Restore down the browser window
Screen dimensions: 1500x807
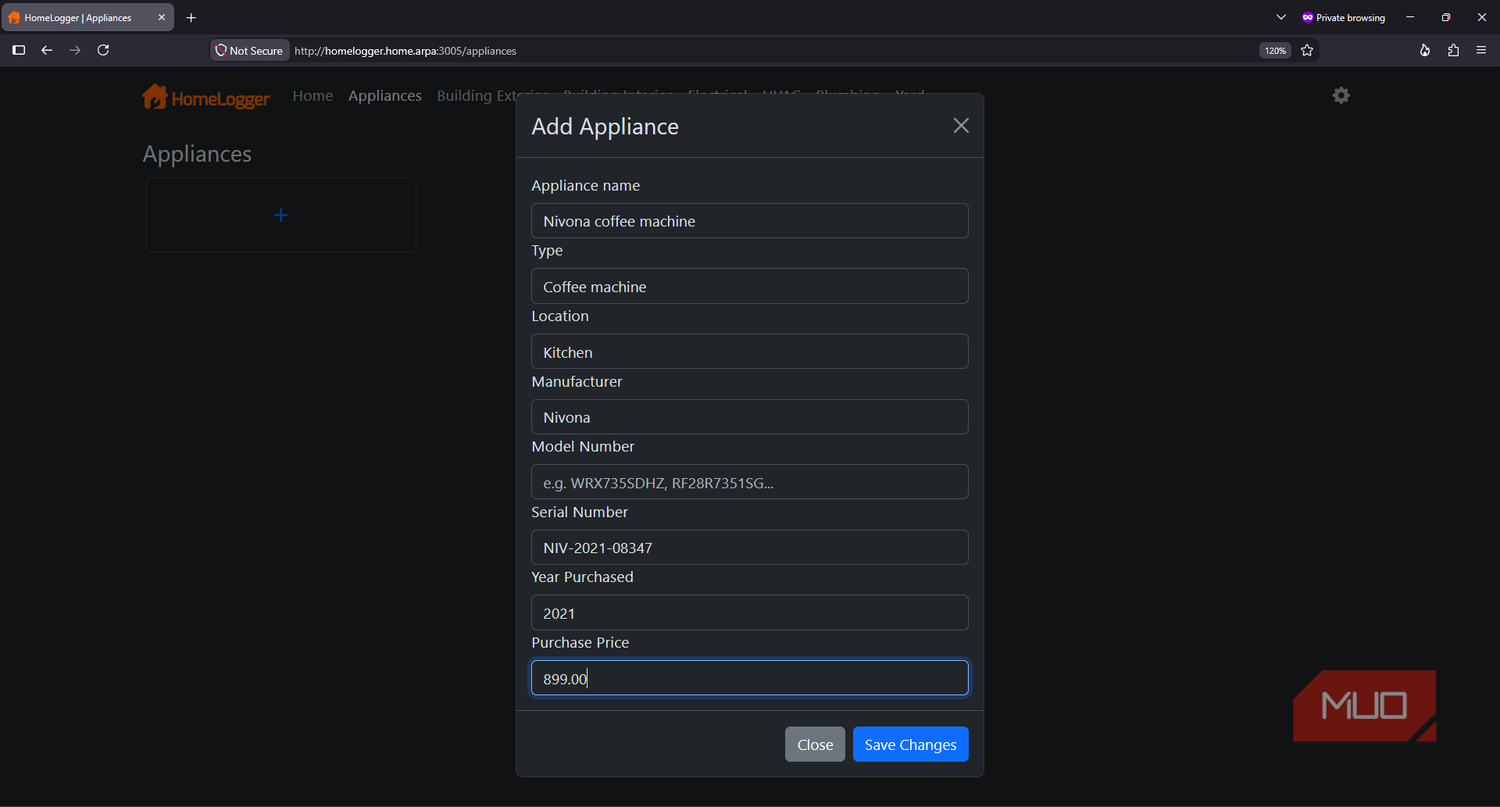pos(1445,18)
